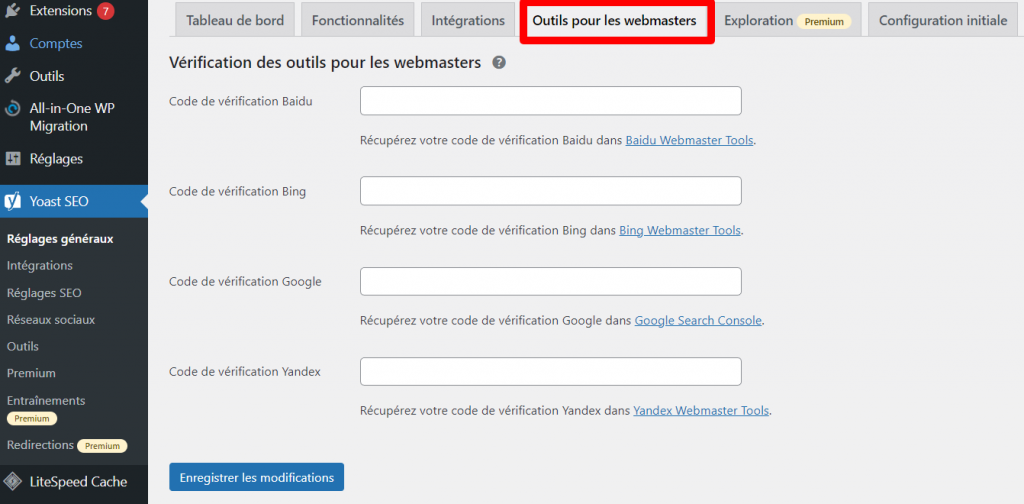Click the Yandex verification code input

tap(550, 372)
